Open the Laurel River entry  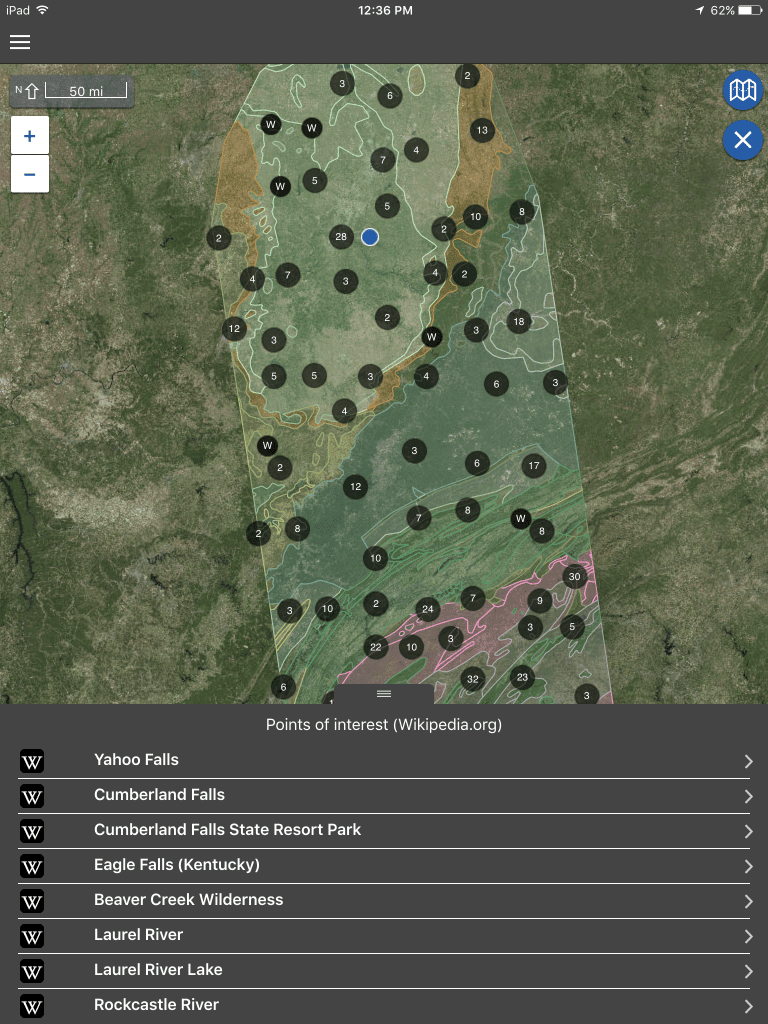tap(138, 935)
